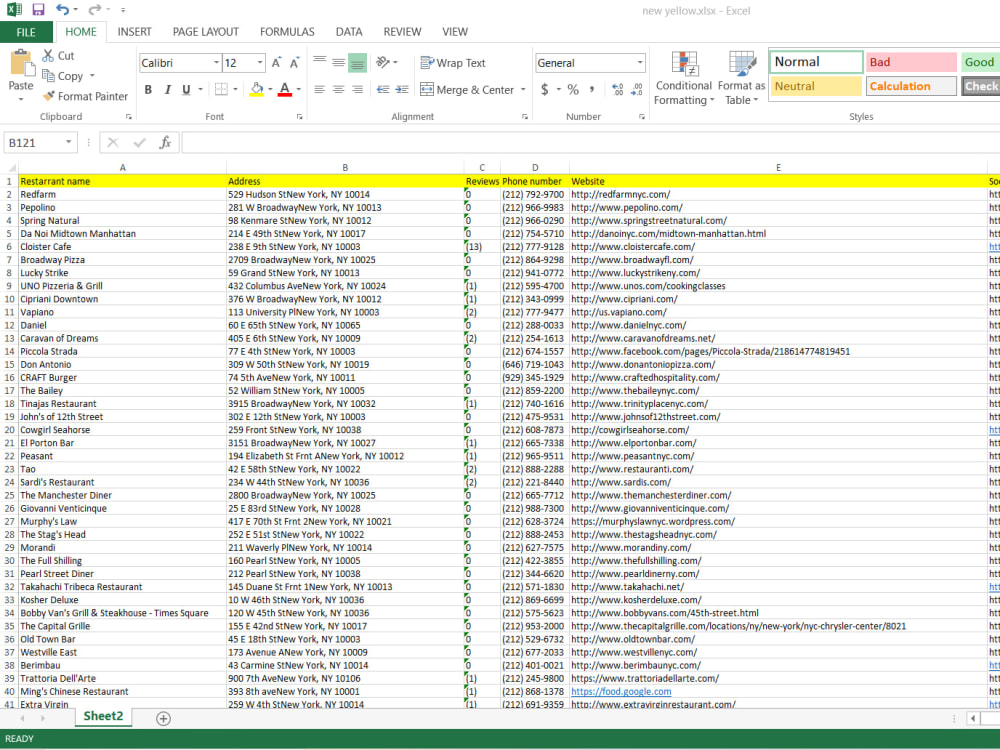Toggle Bold formatting
The height and width of the screenshot is (750, 1000).
coord(148,90)
